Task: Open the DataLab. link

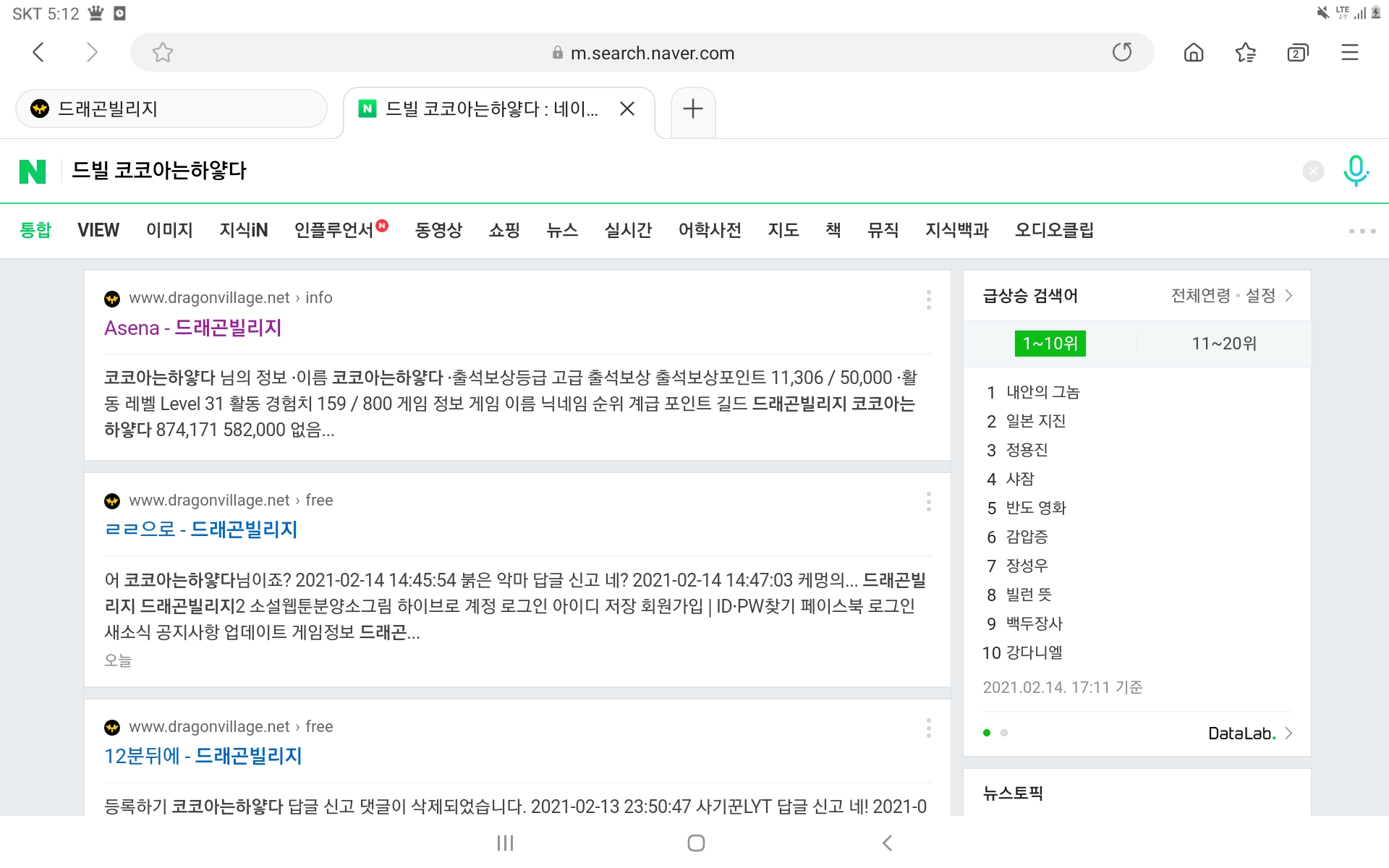Action: 1249,733
